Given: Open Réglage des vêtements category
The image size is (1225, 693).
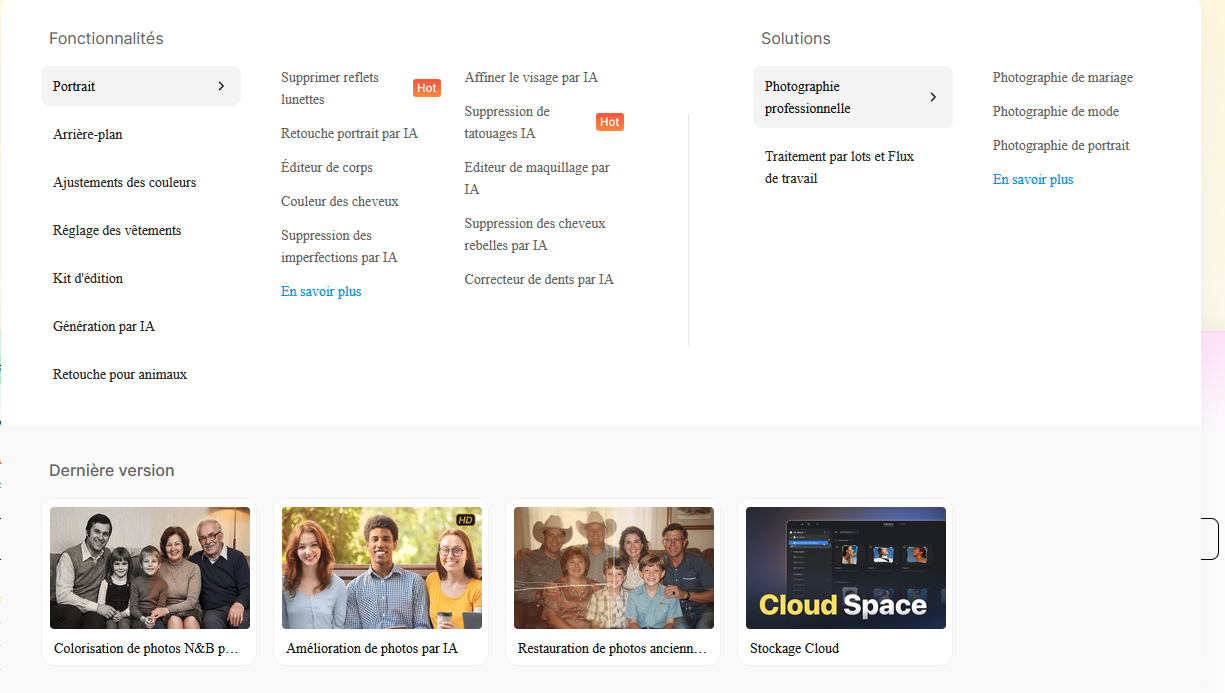Looking at the screenshot, I should click(117, 230).
